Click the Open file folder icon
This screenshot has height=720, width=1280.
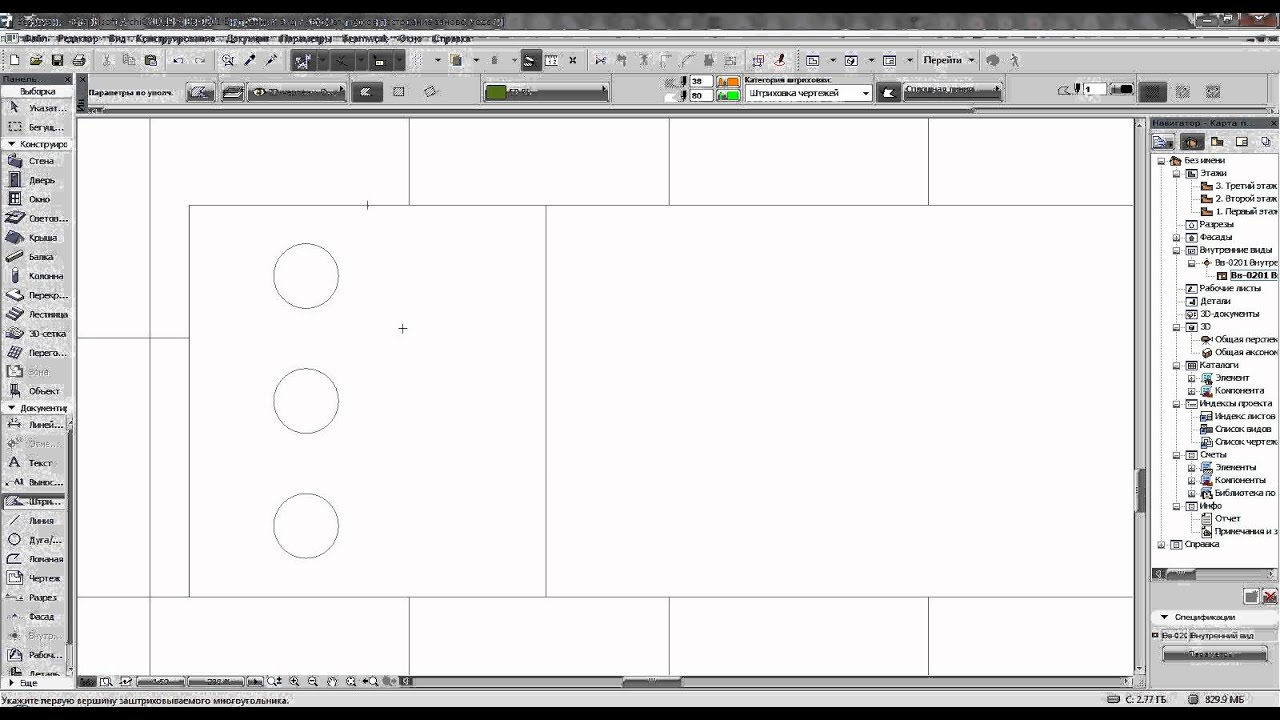36,60
